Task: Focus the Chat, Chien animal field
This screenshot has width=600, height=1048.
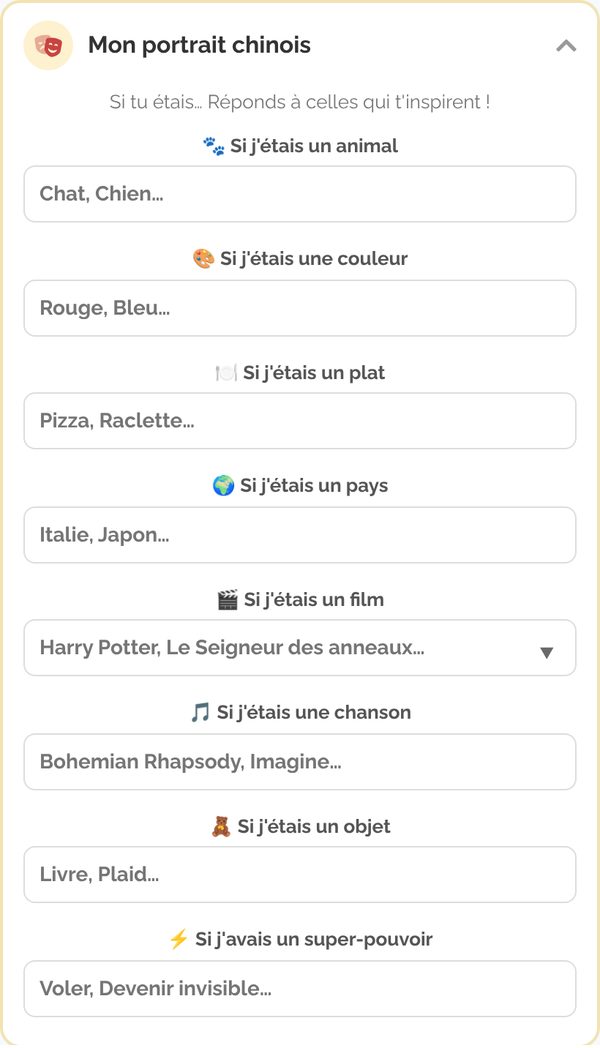Action: [300, 194]
